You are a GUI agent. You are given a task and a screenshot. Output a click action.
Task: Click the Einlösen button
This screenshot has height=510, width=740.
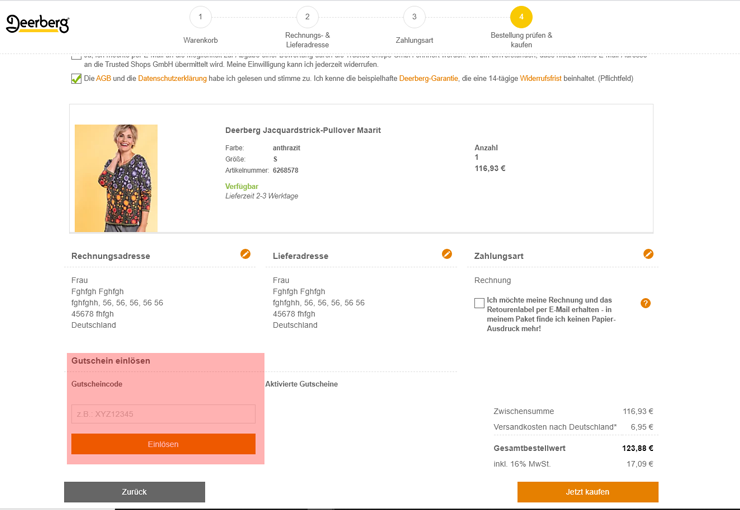(163, 444)
